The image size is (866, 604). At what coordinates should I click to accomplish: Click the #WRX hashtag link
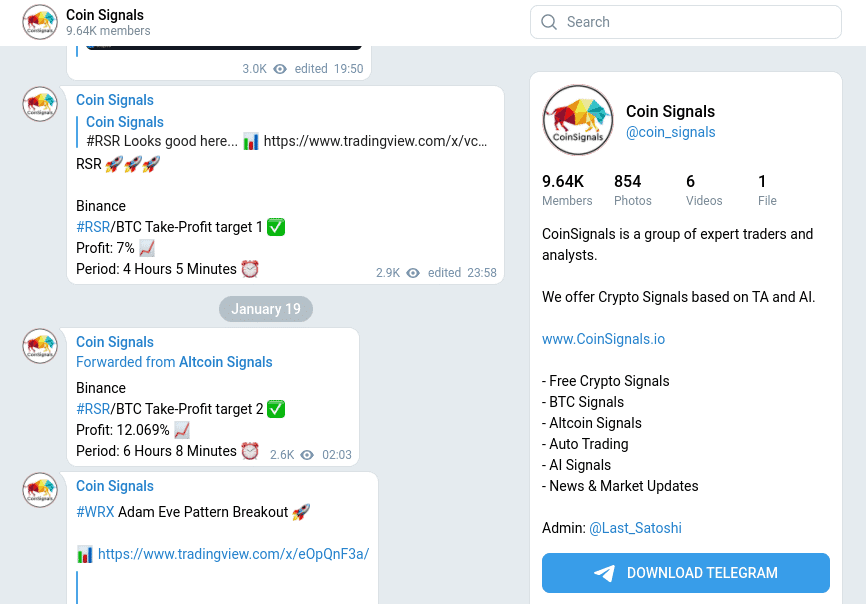click(95, 512)
